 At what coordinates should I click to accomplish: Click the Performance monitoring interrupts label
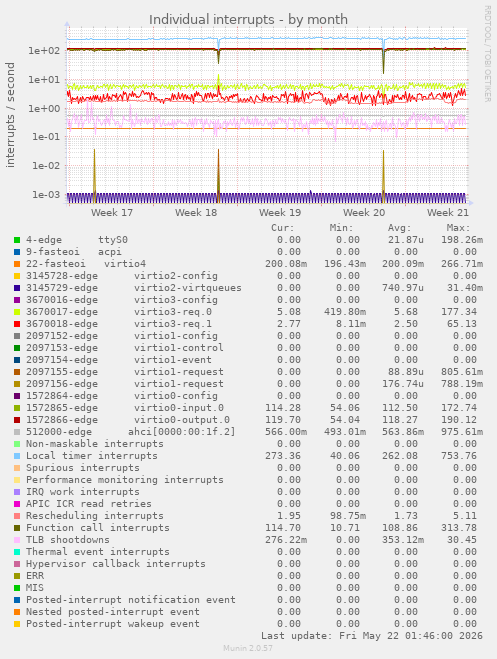click(x=125, y=480)
